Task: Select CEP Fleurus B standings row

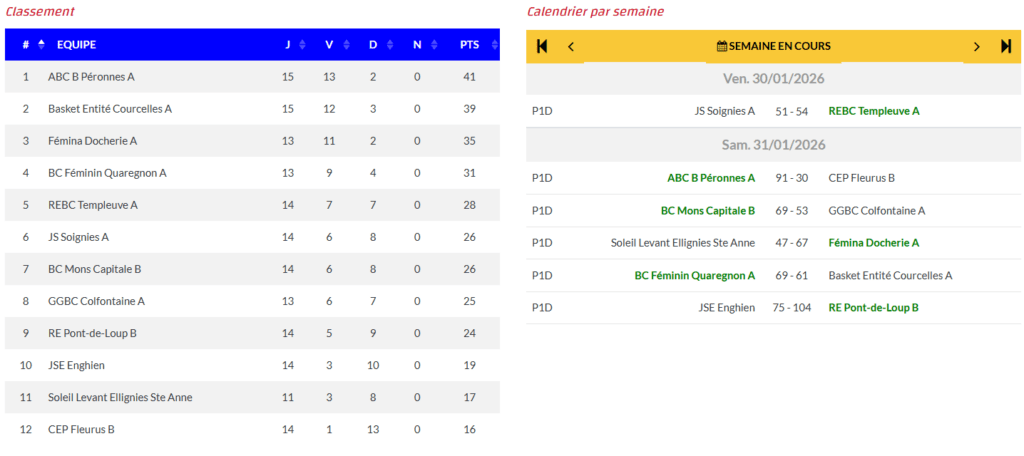Action: (x=81, y=429)
